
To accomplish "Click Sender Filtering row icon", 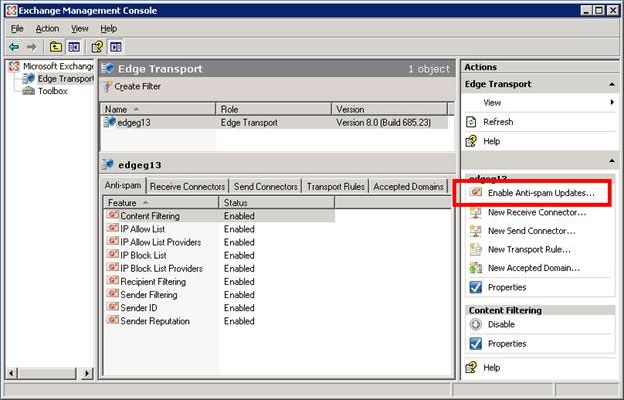I will 113,294.
